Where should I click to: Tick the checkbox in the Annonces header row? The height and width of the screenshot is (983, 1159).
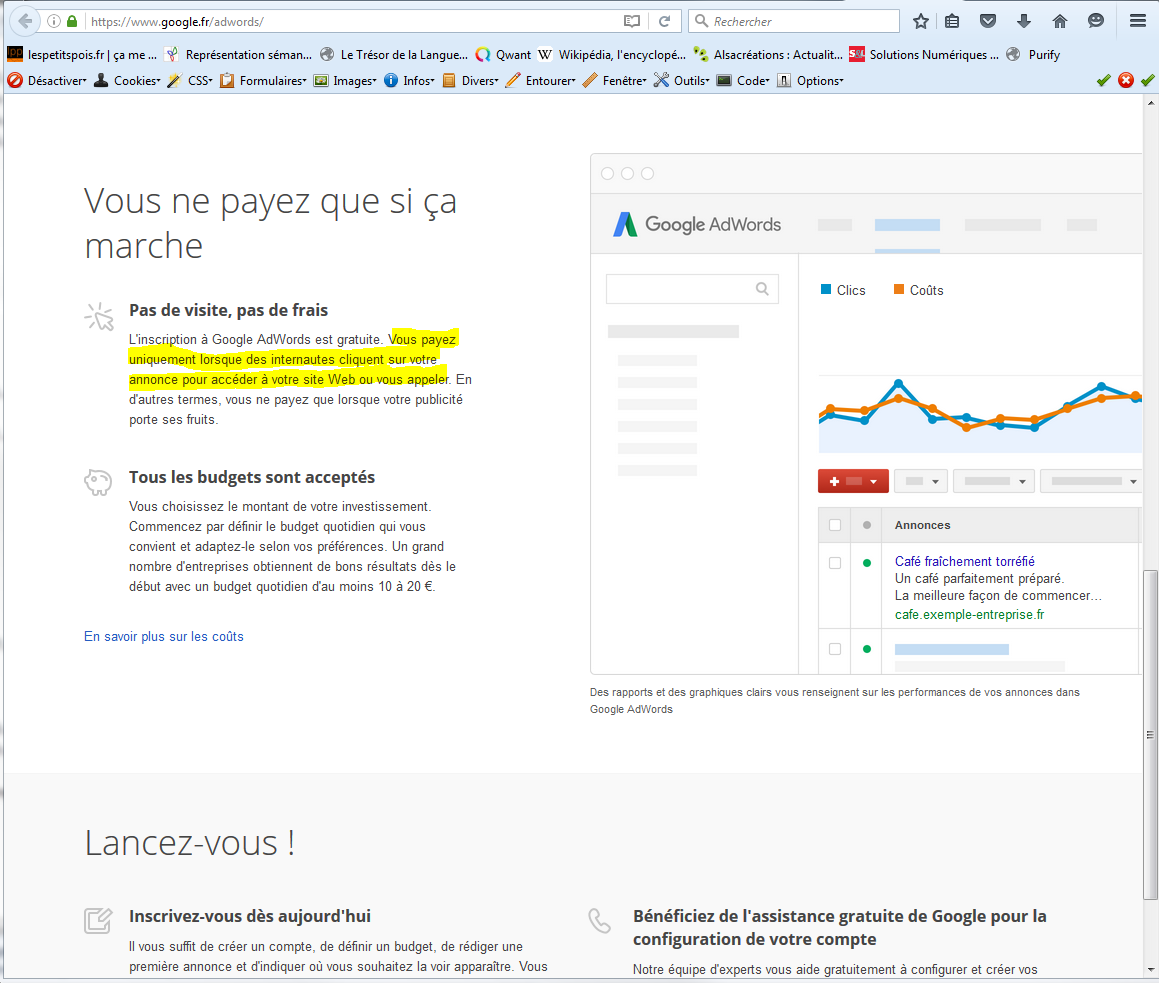[835, 525]
